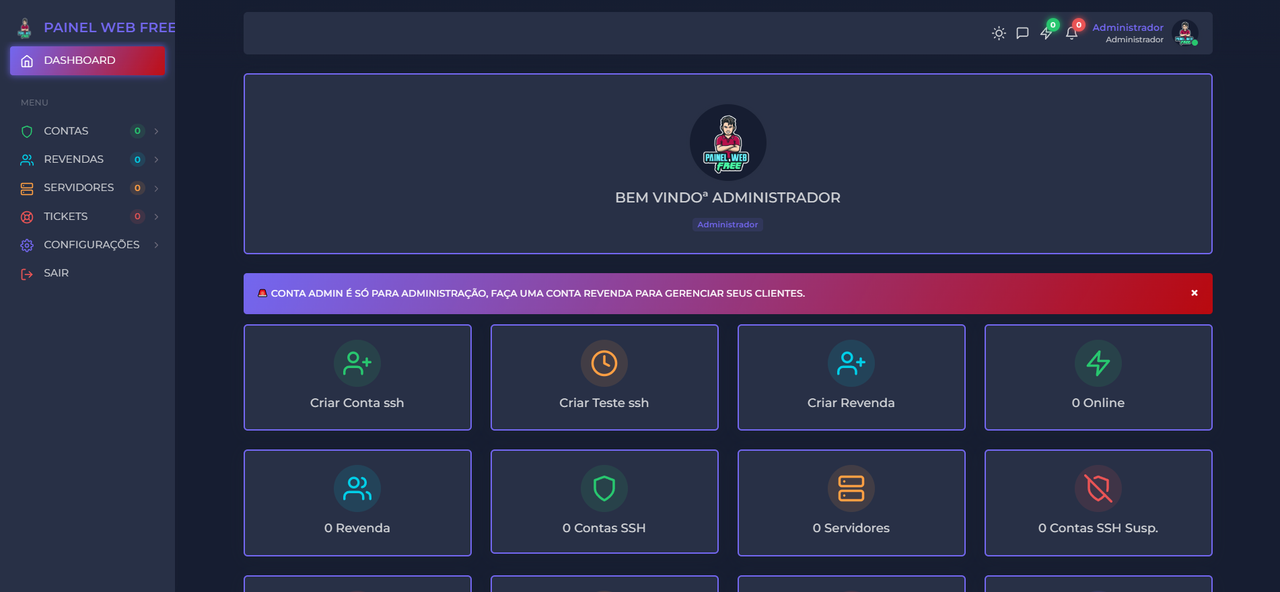Click the 0 Online label
The width and height of the screenshot is (1280, 592).
(1098, 403)
